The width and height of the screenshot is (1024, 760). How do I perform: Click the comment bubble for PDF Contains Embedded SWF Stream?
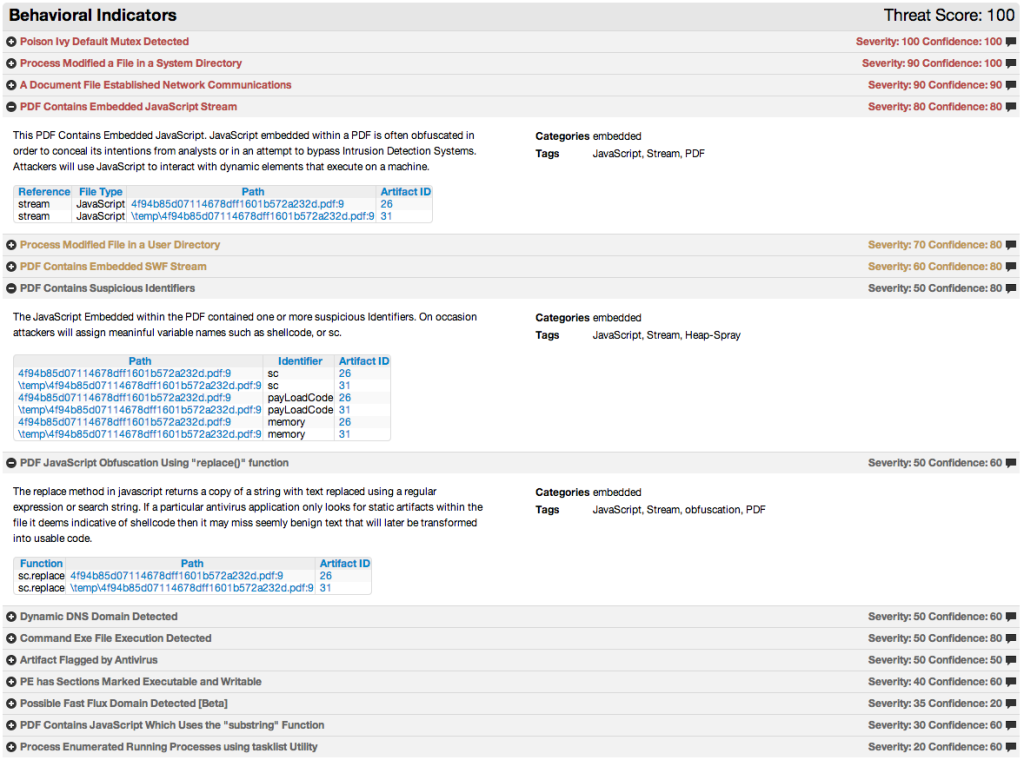[1011, 266]
